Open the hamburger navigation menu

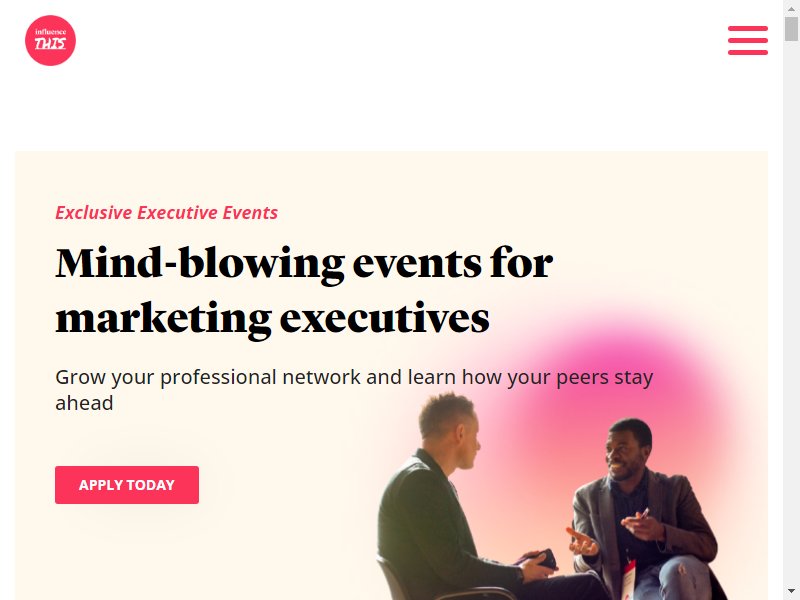pyautogui.click(x=747, y=40)
